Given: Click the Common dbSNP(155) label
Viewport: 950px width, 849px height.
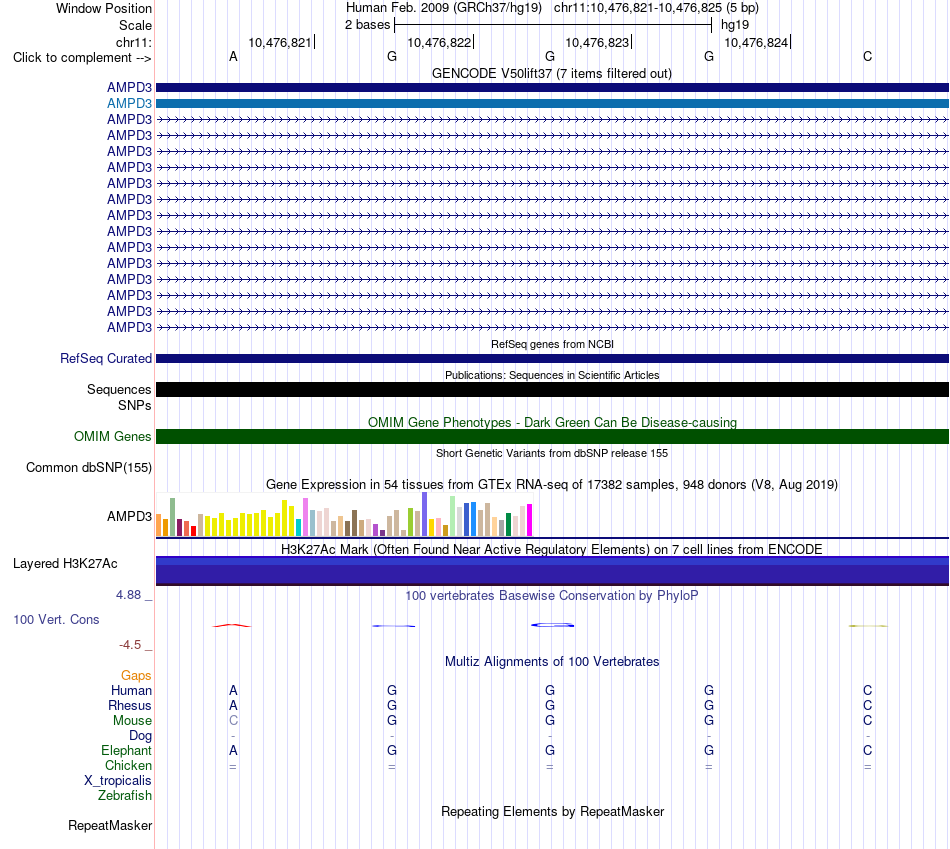Looking at the screenshot, I should pos(88,468).
